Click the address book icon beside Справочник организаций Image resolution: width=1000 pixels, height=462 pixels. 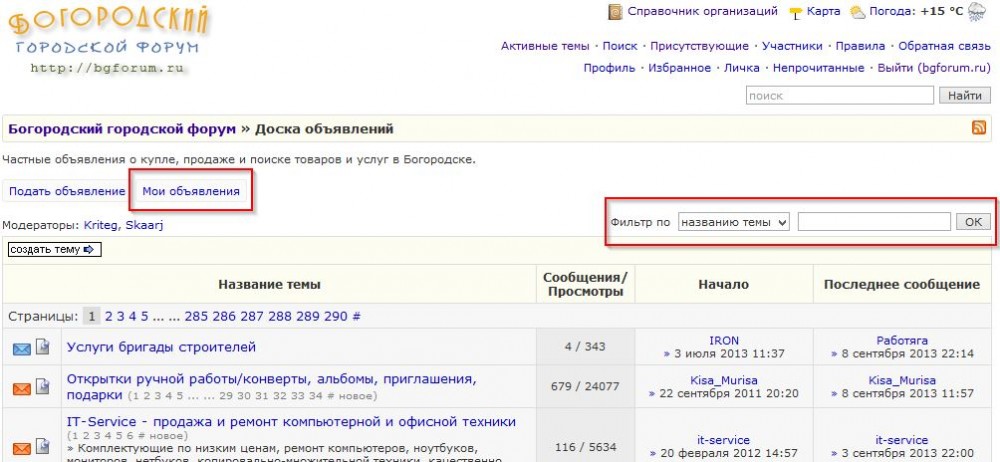[616, 12]
